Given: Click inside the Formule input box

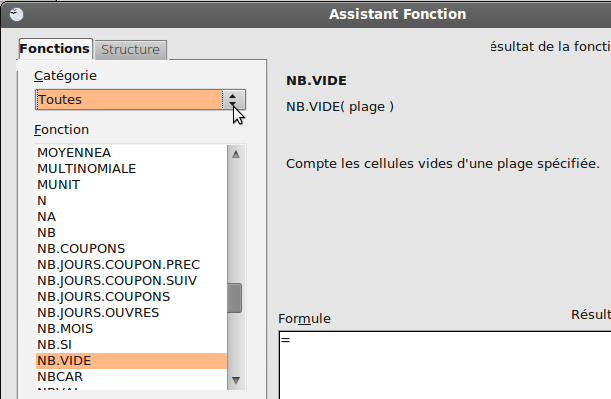Looking at the screenshot, I should pos(445,365).
